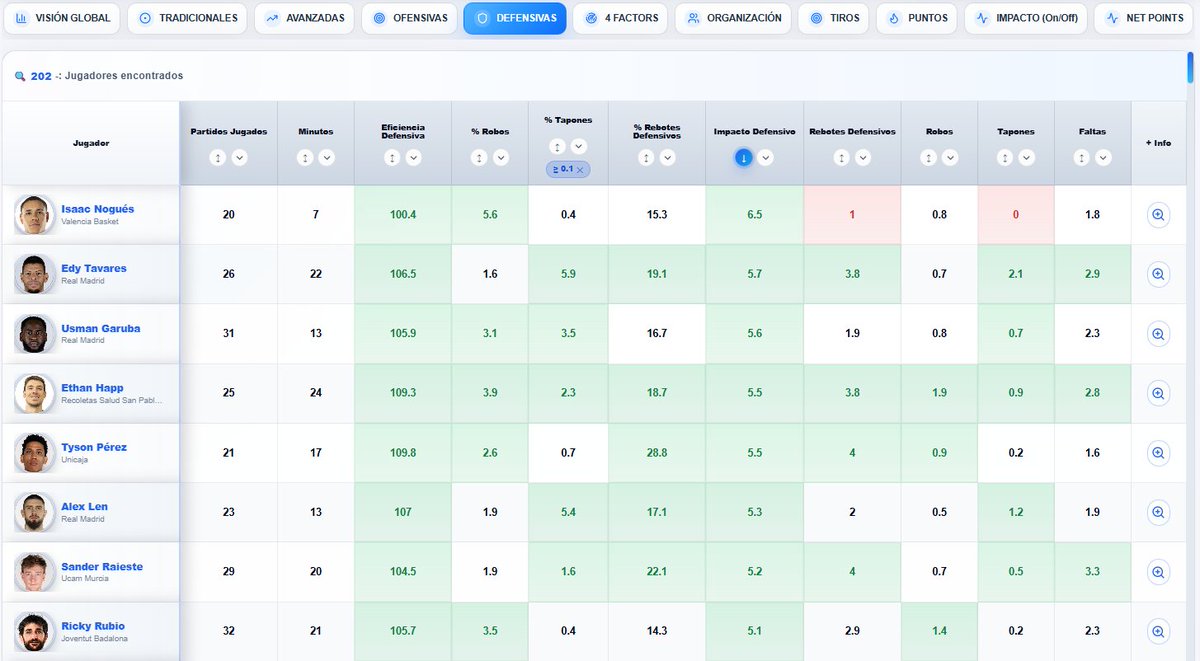Click Ricky Rubio player photo
Viewport: 1200px width, 661px height.
35,632
